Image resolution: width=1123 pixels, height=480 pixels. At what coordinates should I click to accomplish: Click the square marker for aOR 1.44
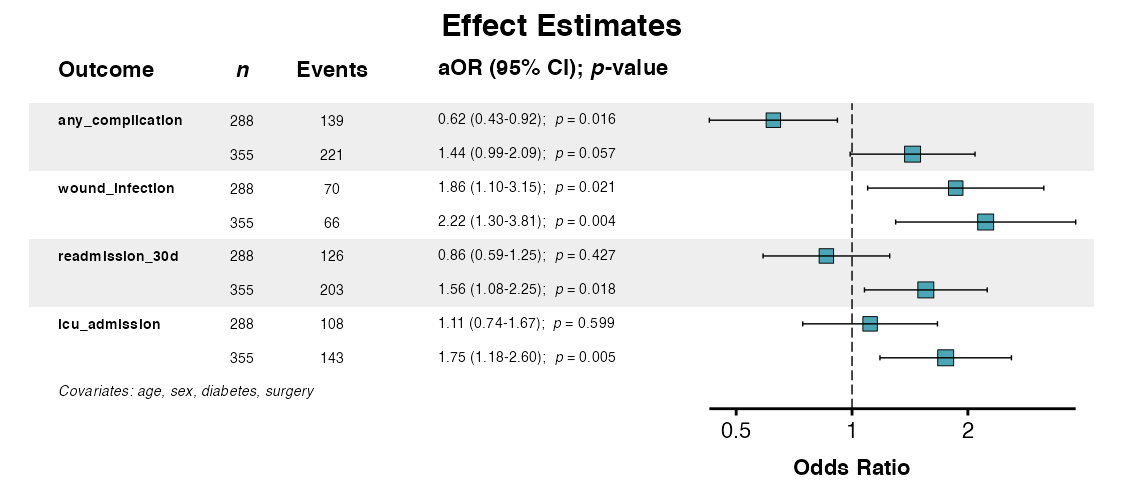(x=912, y=154)
